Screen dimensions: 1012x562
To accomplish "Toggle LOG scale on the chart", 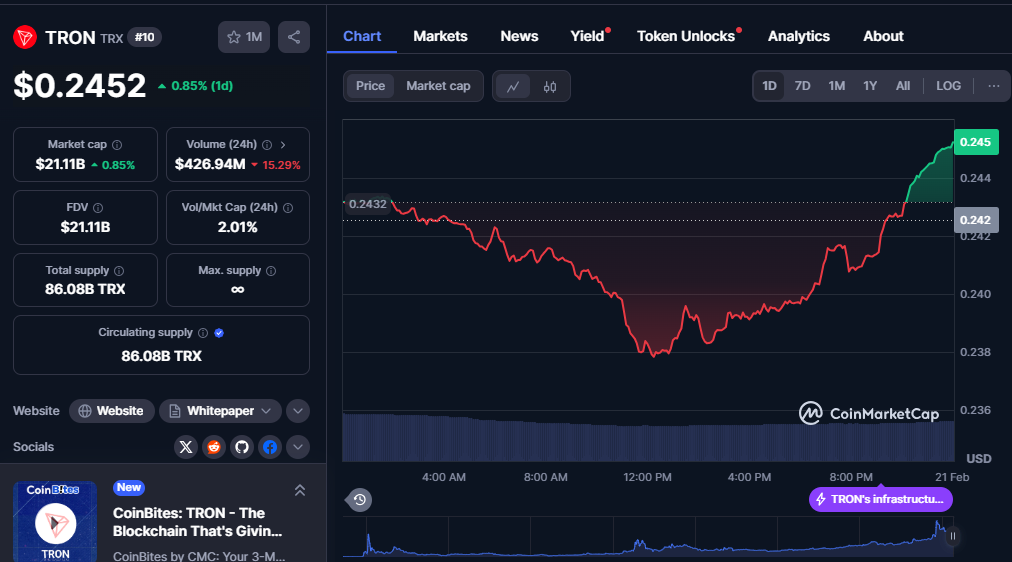I will tap(948, 86).
